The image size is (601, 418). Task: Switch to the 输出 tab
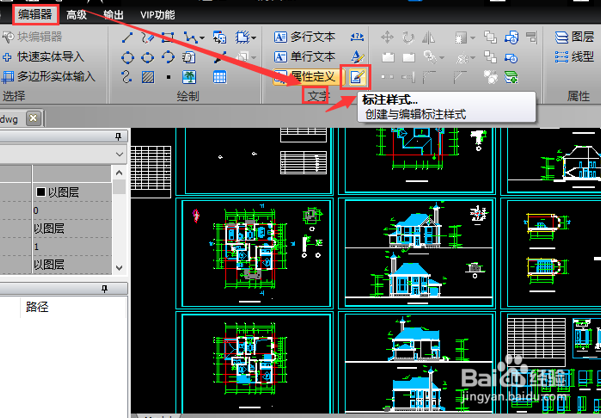(113, 15)
